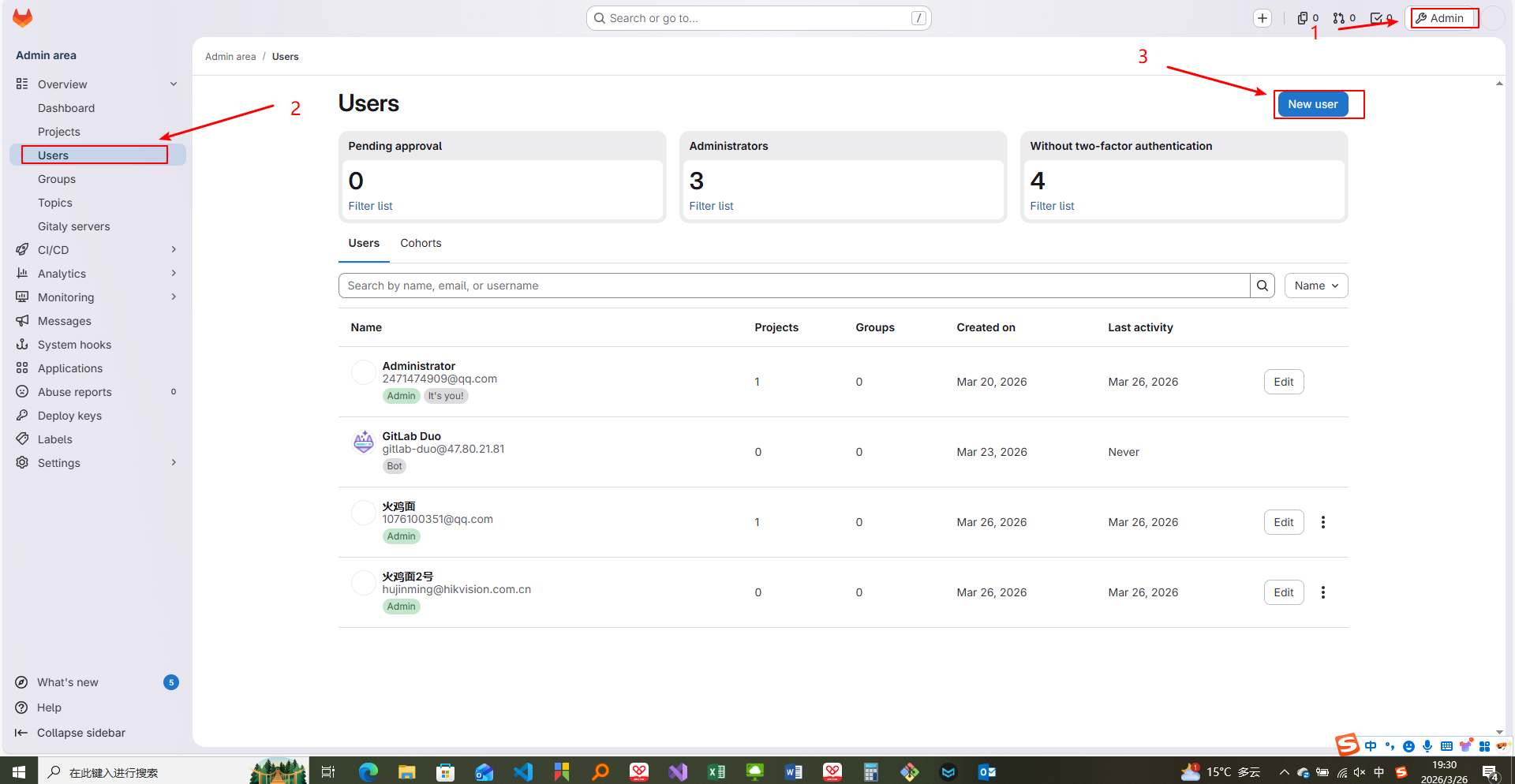Click the GitLab Duo bot avatar
The width and height of the screenshot is (1515, 784).
(363, 442)
